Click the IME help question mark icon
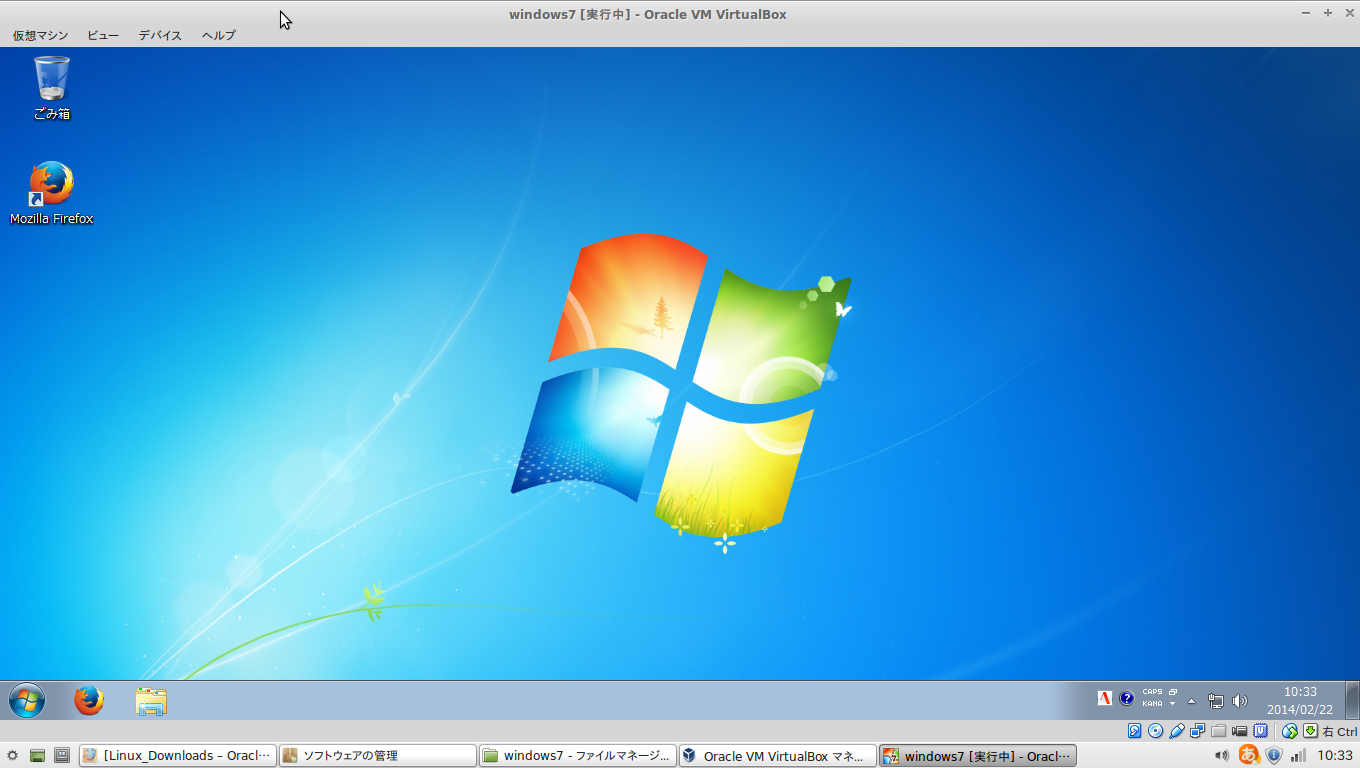The image size is (1360, 768). pyautogui.click(x=1127, y=698)
